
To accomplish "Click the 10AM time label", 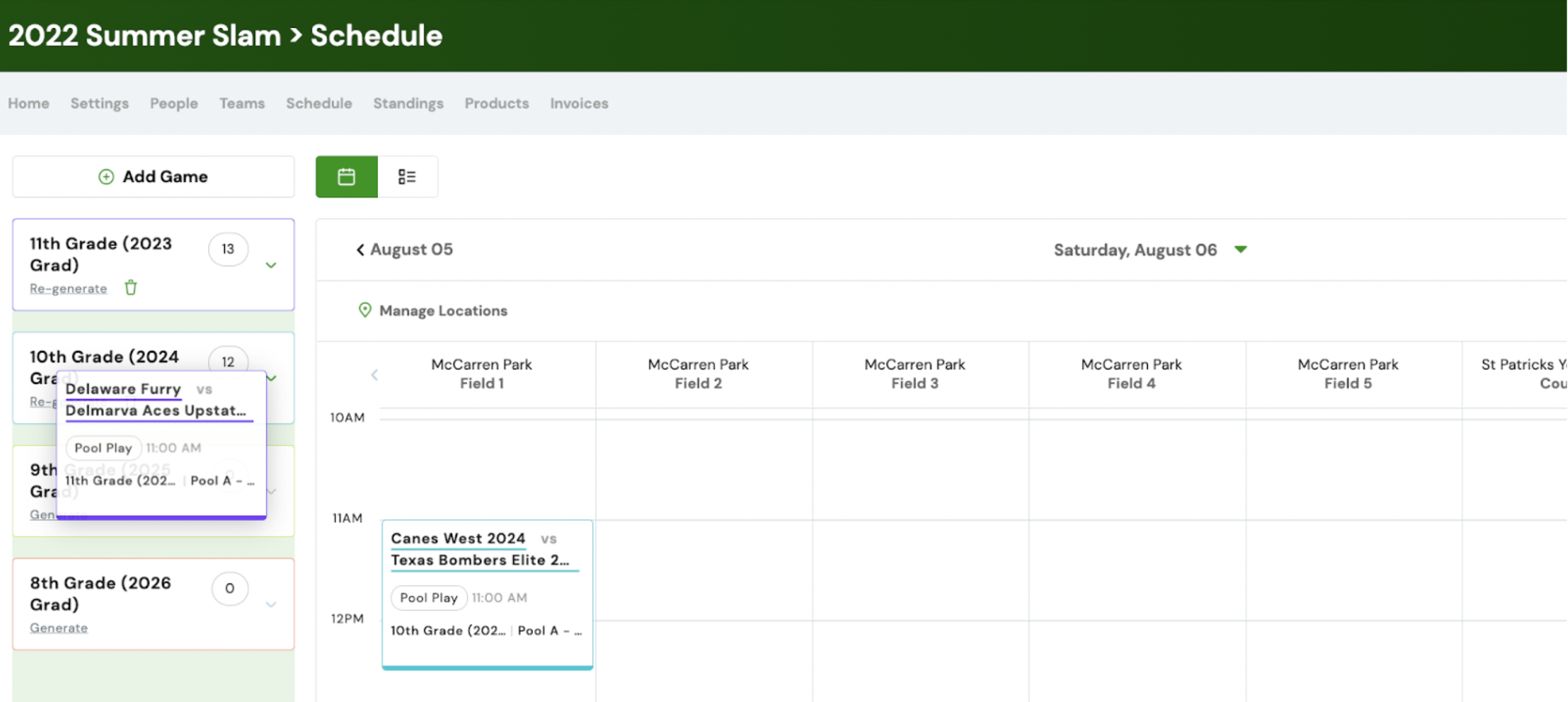I will click(348, 417).
